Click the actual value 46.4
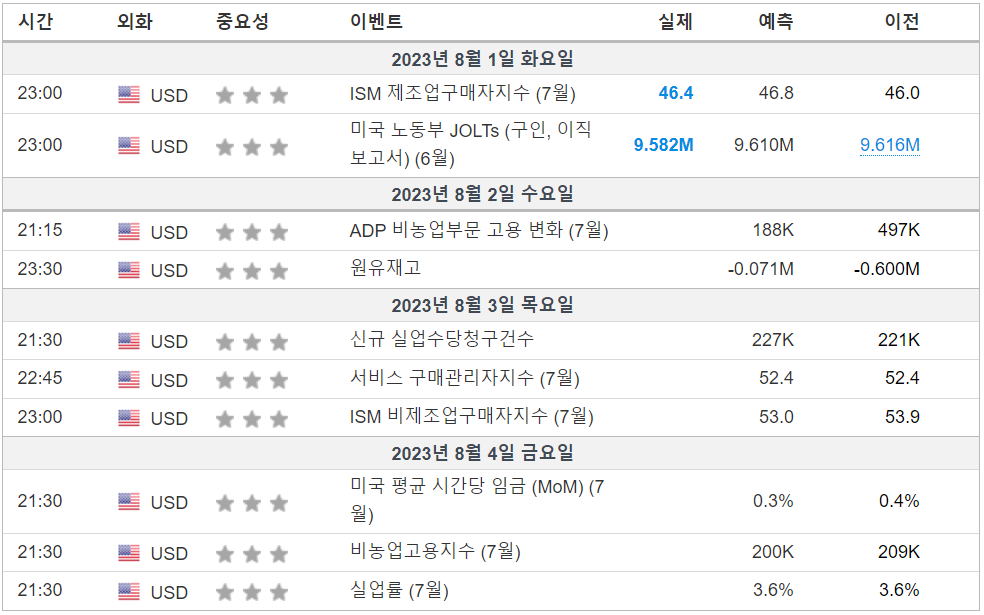The image size is (984, 615). click(676, 93)
